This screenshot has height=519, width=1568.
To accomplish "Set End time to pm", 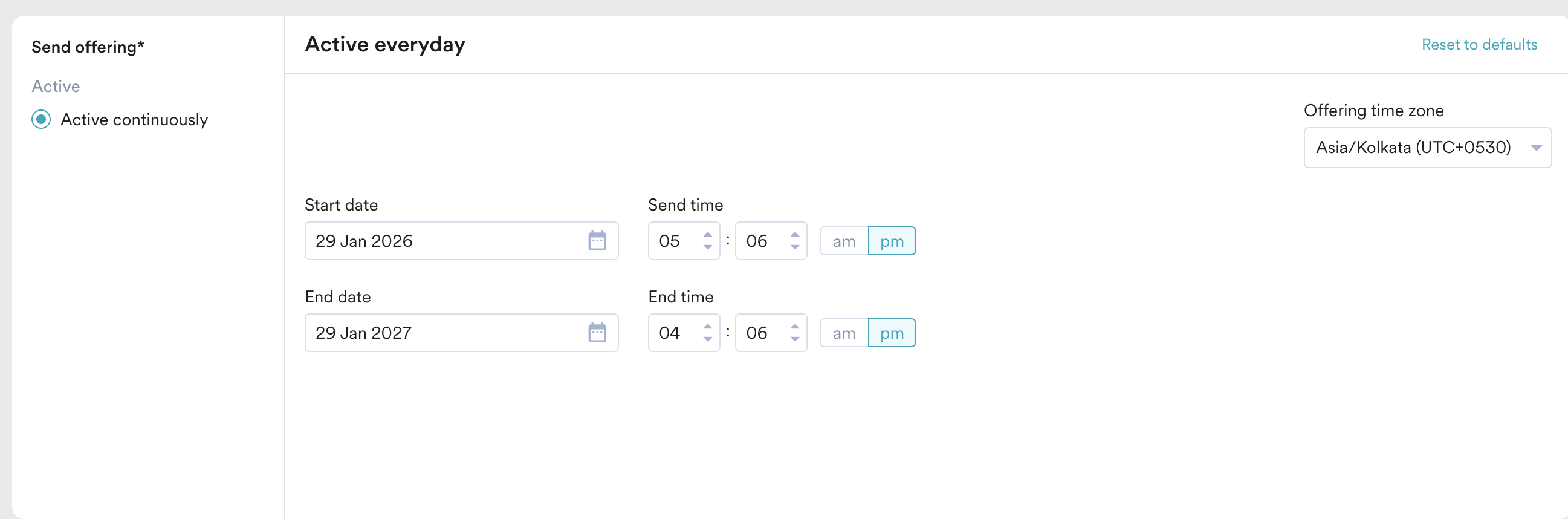I will 892,333.
